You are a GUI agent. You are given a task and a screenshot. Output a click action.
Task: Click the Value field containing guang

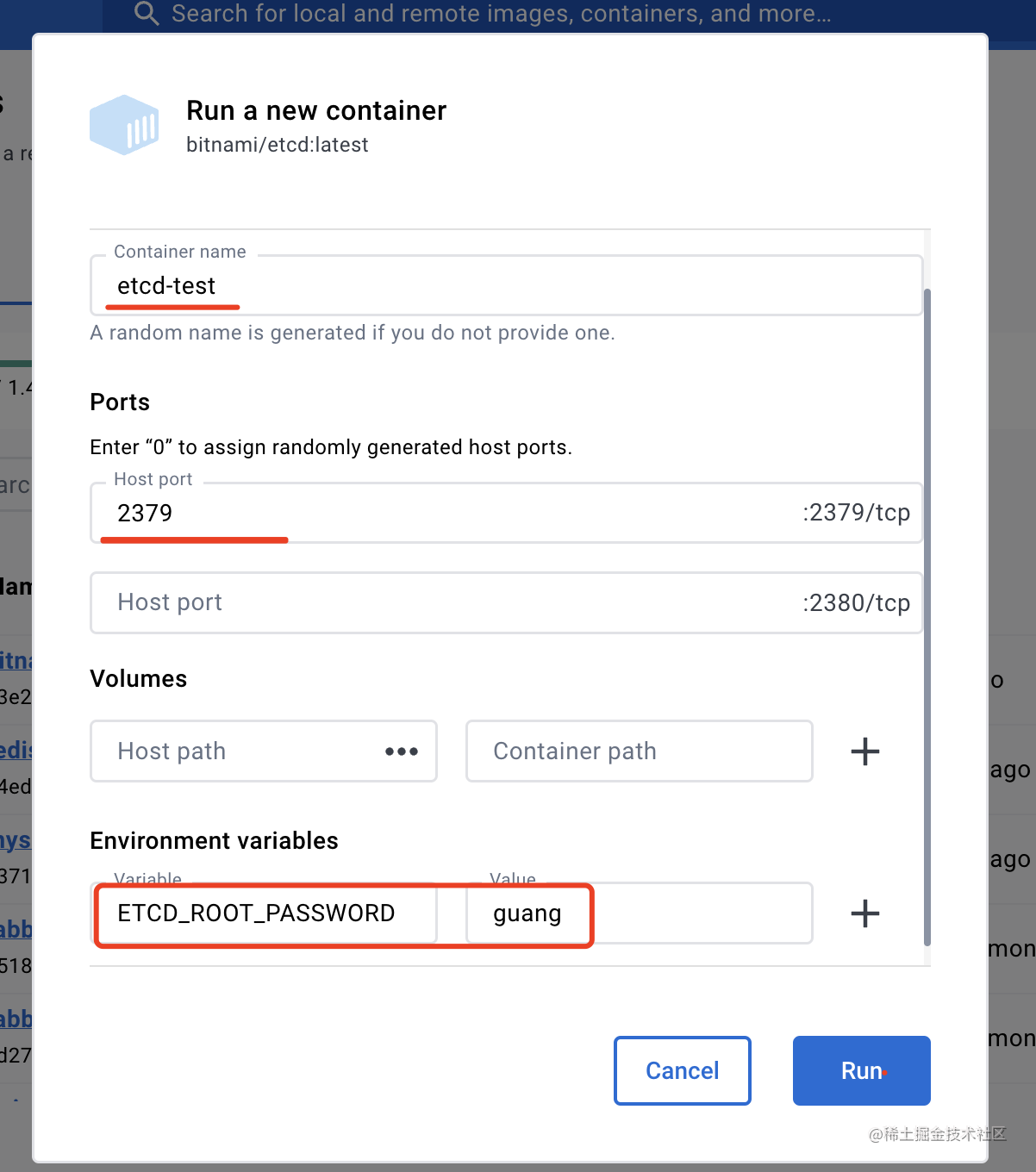point(638,913)
